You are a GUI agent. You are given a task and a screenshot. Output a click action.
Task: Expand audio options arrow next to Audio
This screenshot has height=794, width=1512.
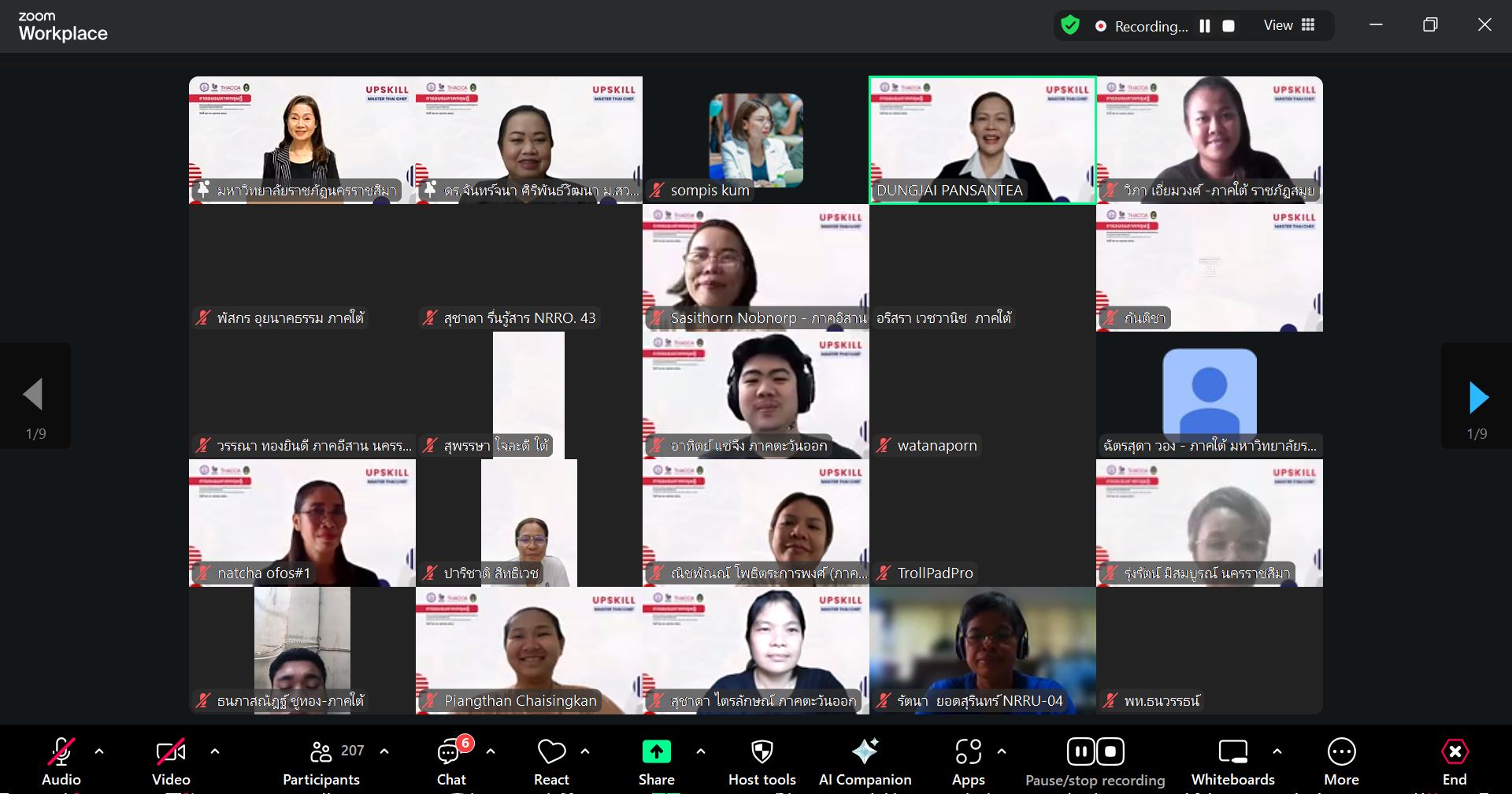click(99, 751)
